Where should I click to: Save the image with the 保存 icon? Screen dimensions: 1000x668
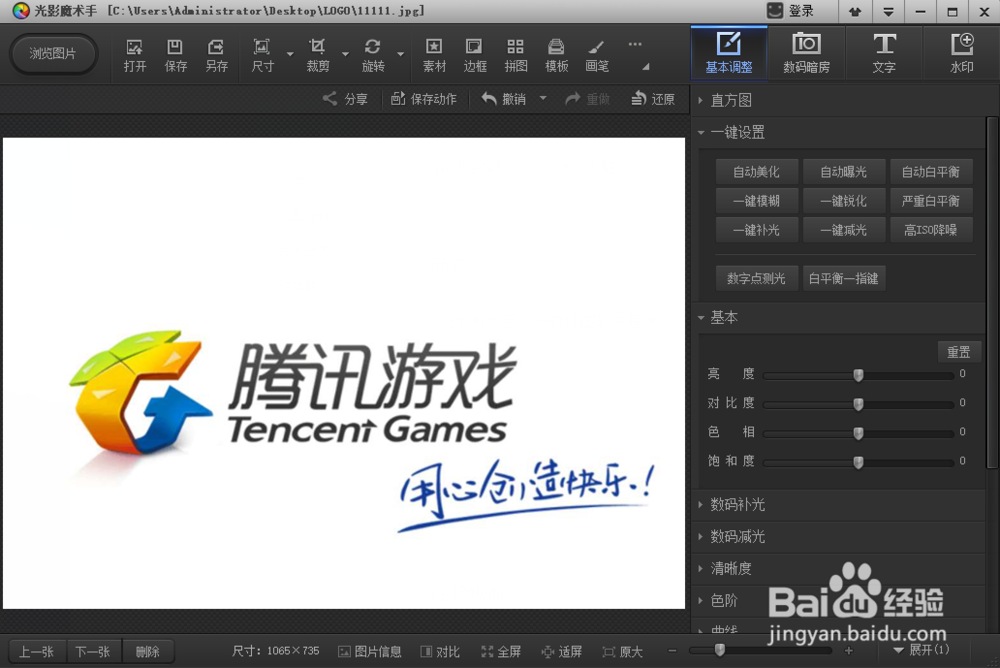pos(175,55)
